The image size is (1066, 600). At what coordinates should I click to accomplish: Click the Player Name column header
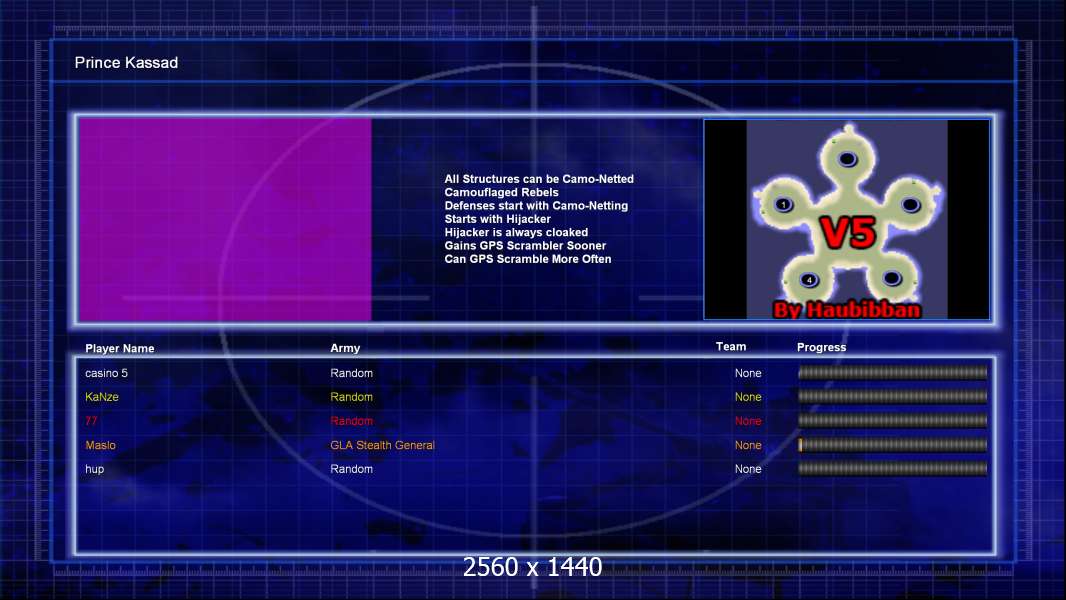(120, 348)
